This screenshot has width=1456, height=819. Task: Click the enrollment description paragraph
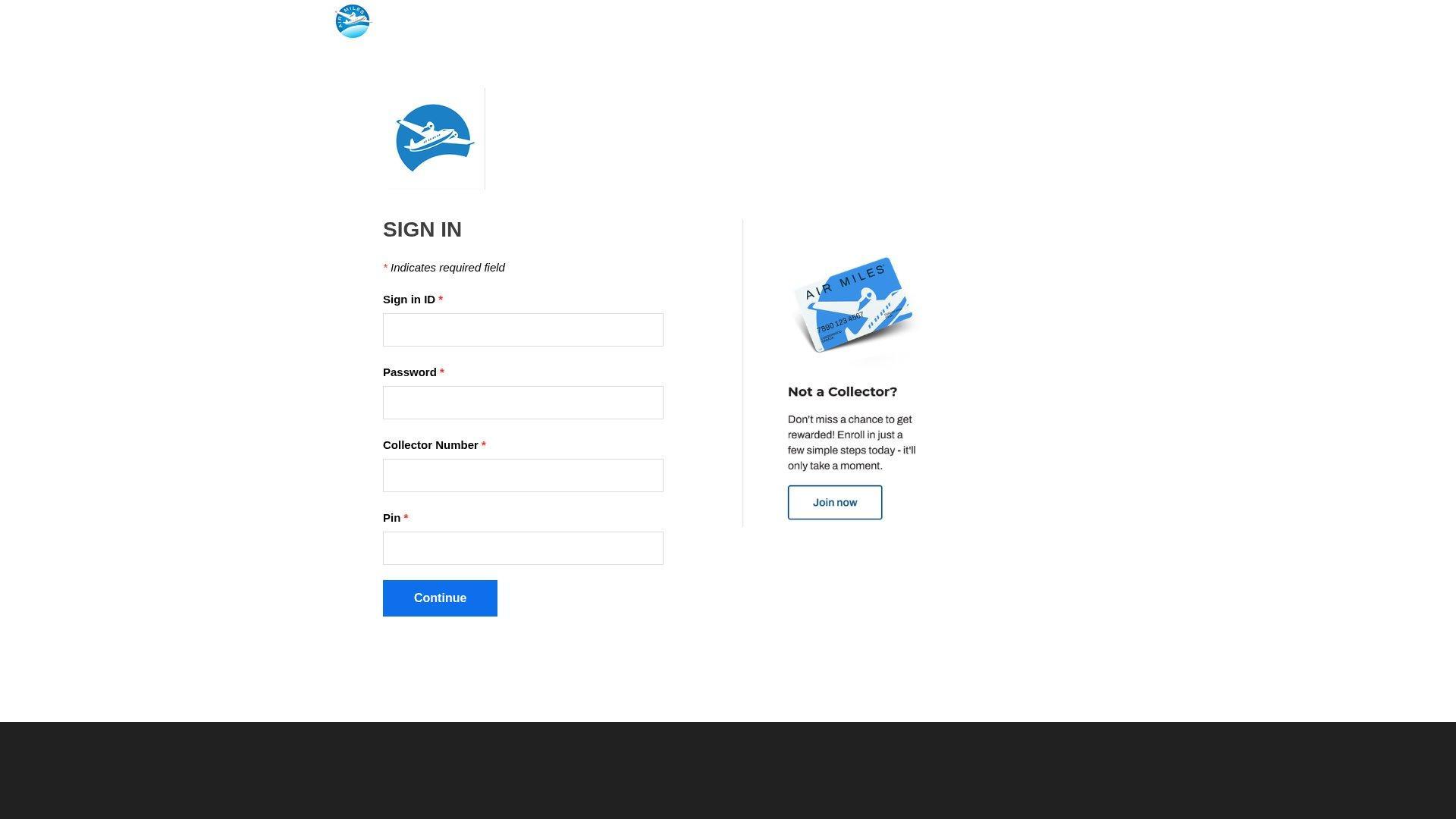click(x=851, y=443)
